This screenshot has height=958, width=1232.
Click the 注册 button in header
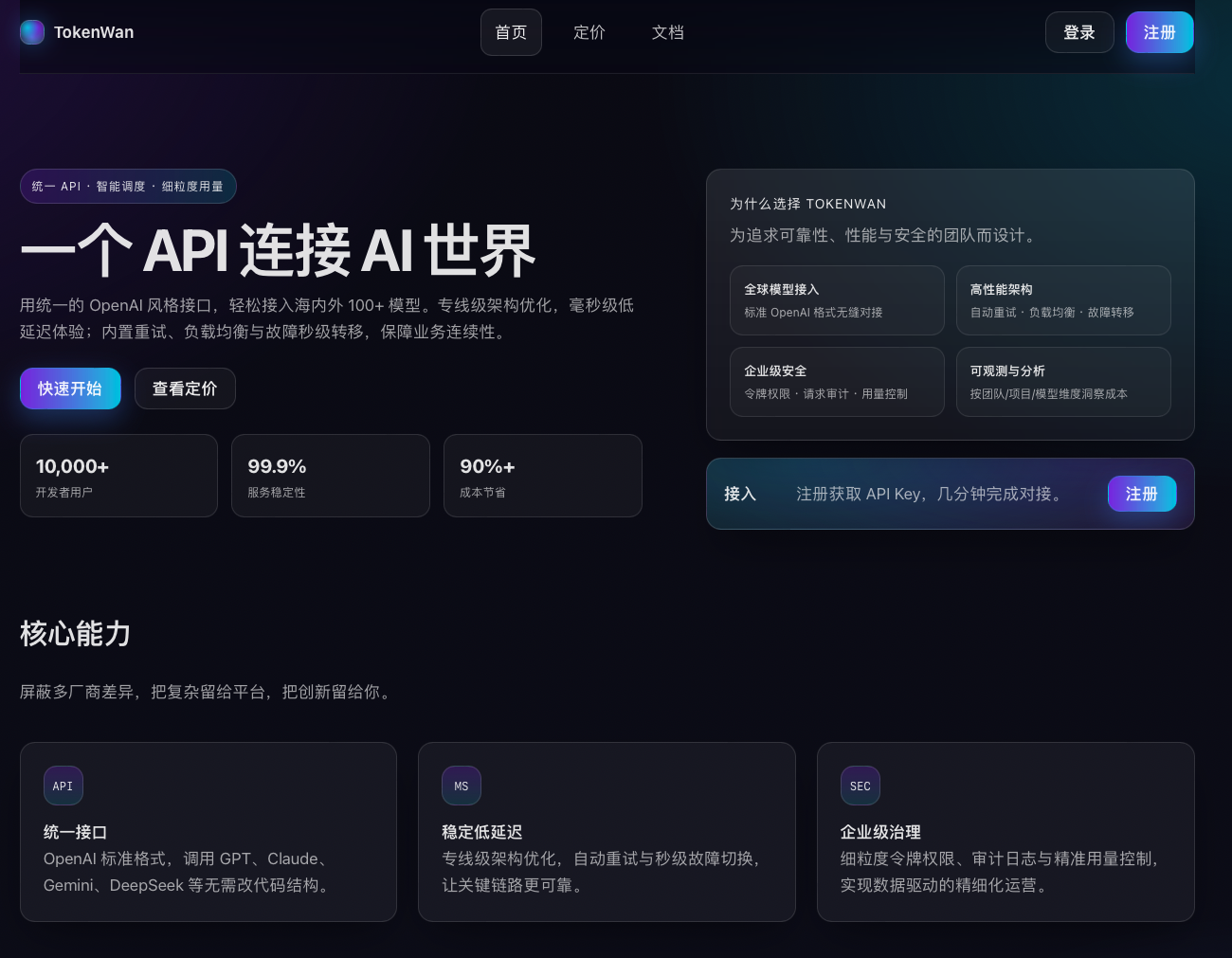click(1160, 32)
